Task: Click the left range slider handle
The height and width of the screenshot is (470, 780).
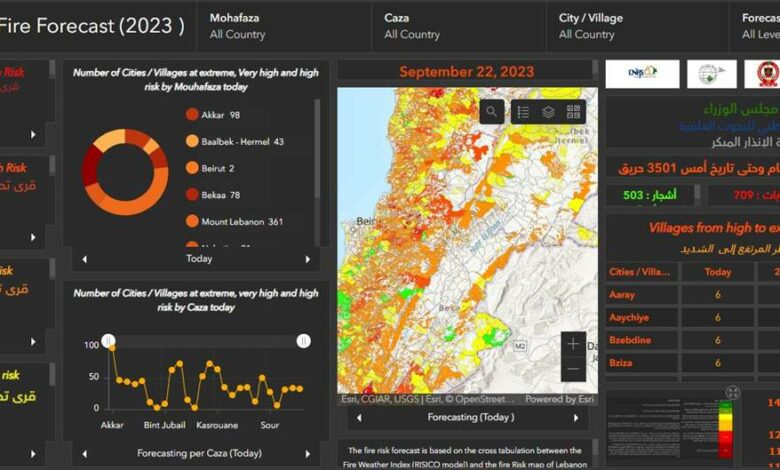Action: point(108,341)
